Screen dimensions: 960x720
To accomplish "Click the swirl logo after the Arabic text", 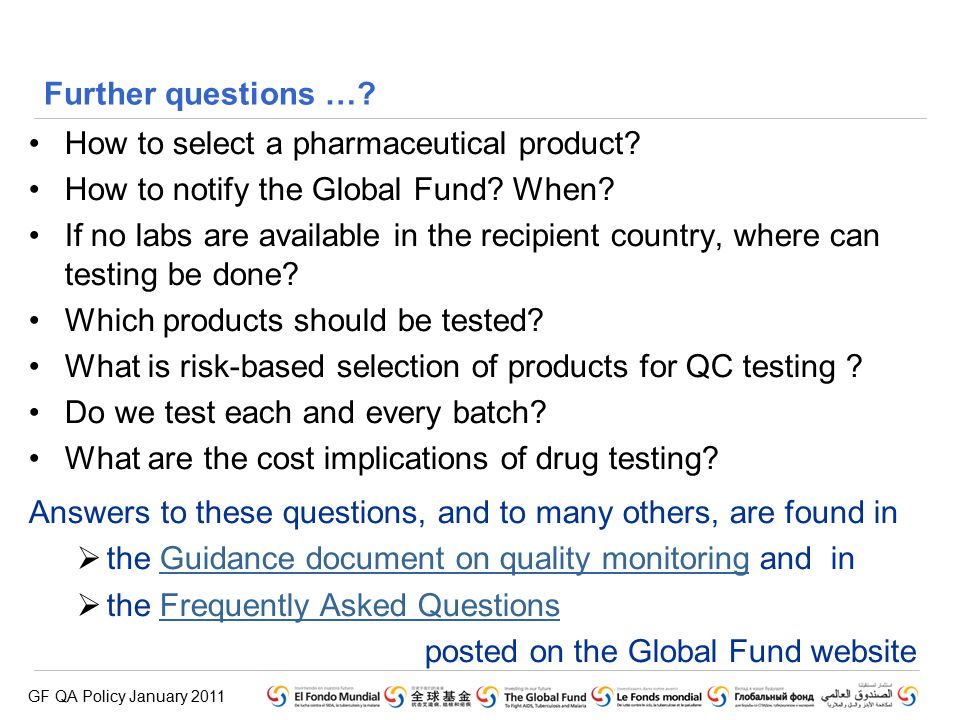I will pyautogui.click(x=907, y=696).
